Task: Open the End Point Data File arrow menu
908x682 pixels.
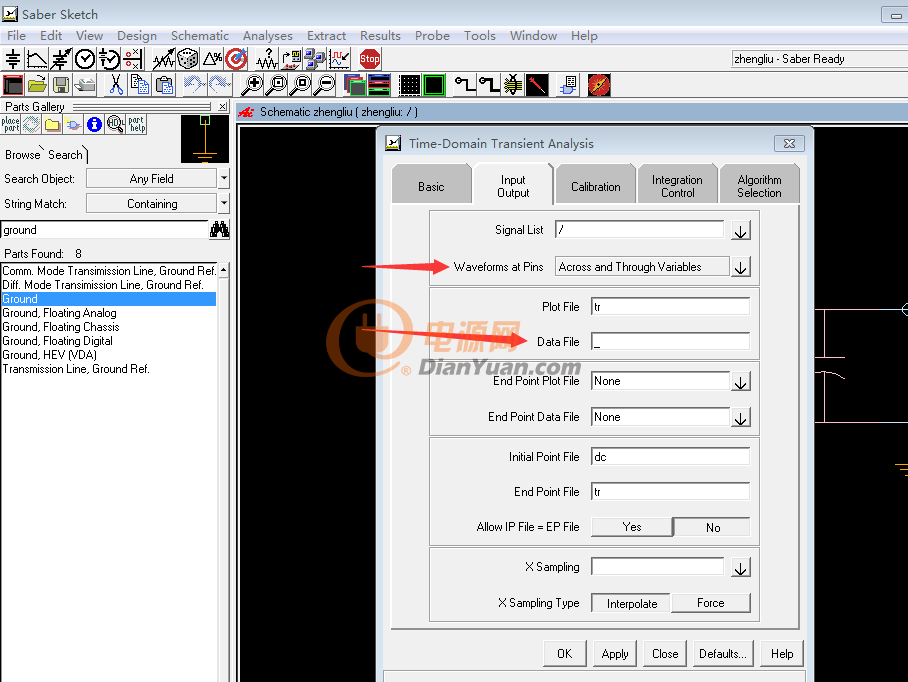Action: pyautogui.click(x=741, y=417)
